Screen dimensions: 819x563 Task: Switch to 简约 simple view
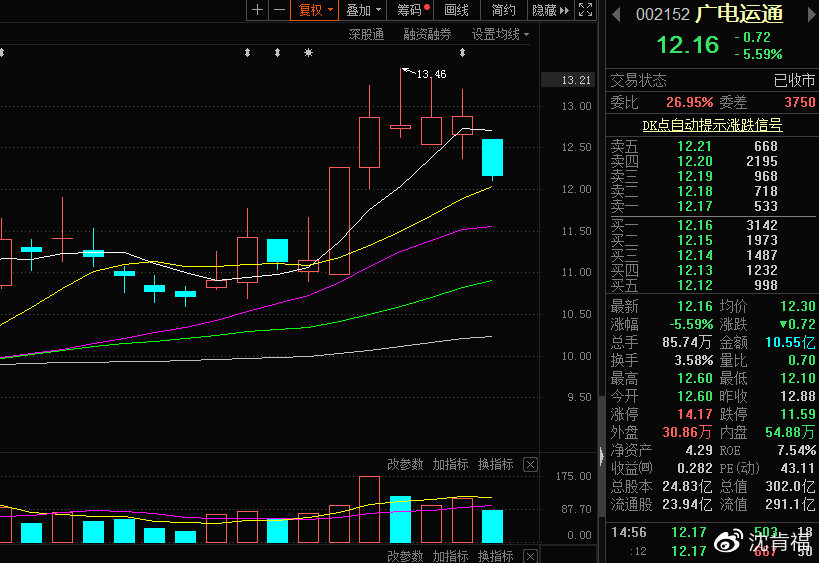pos(503,10)
